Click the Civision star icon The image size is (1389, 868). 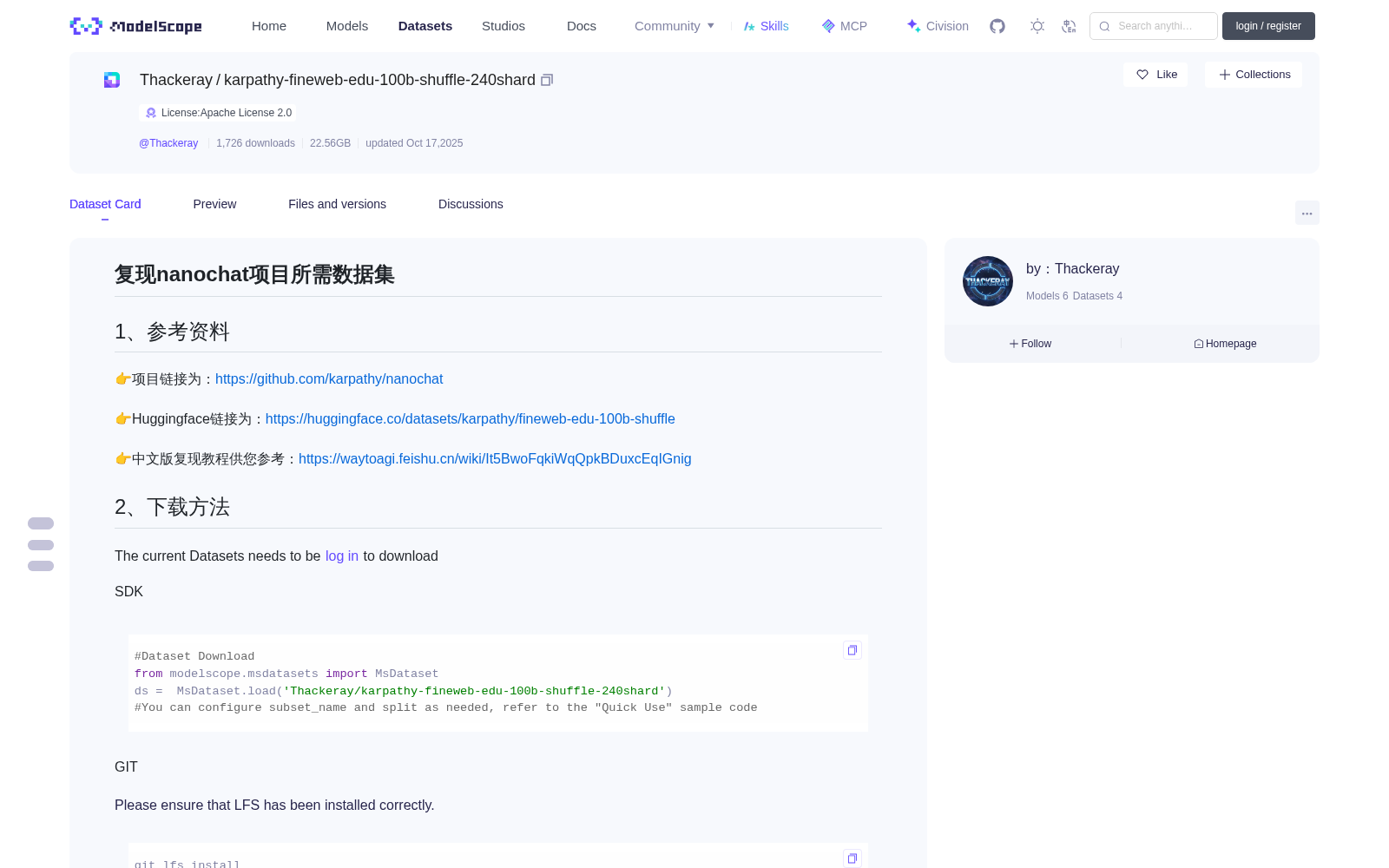(913, 26)
